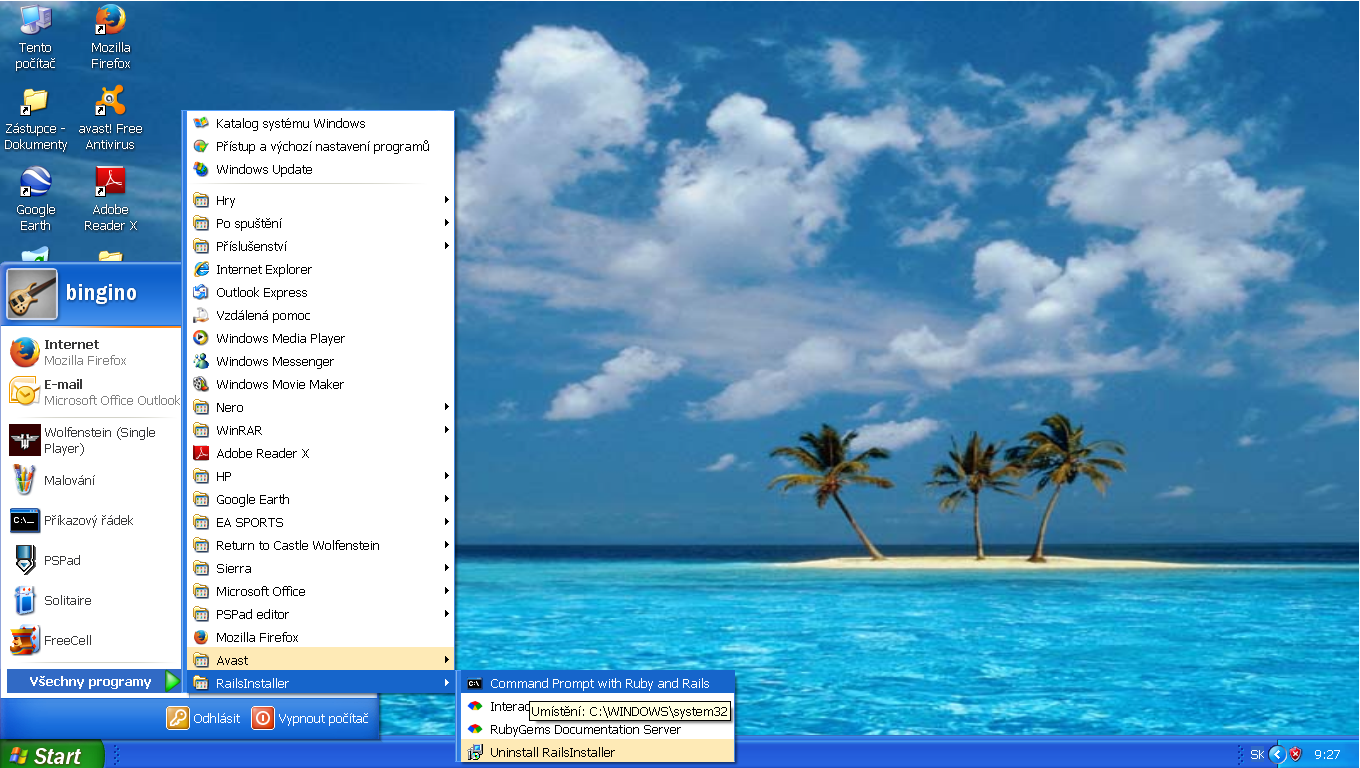Open Katalog systému Windows

[x=321, y=123]
